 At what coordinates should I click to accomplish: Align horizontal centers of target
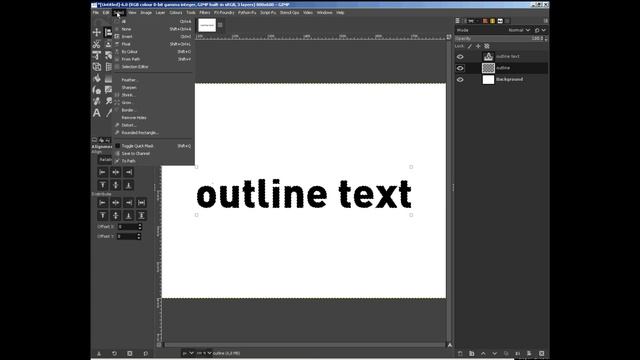tap(116, 172)
